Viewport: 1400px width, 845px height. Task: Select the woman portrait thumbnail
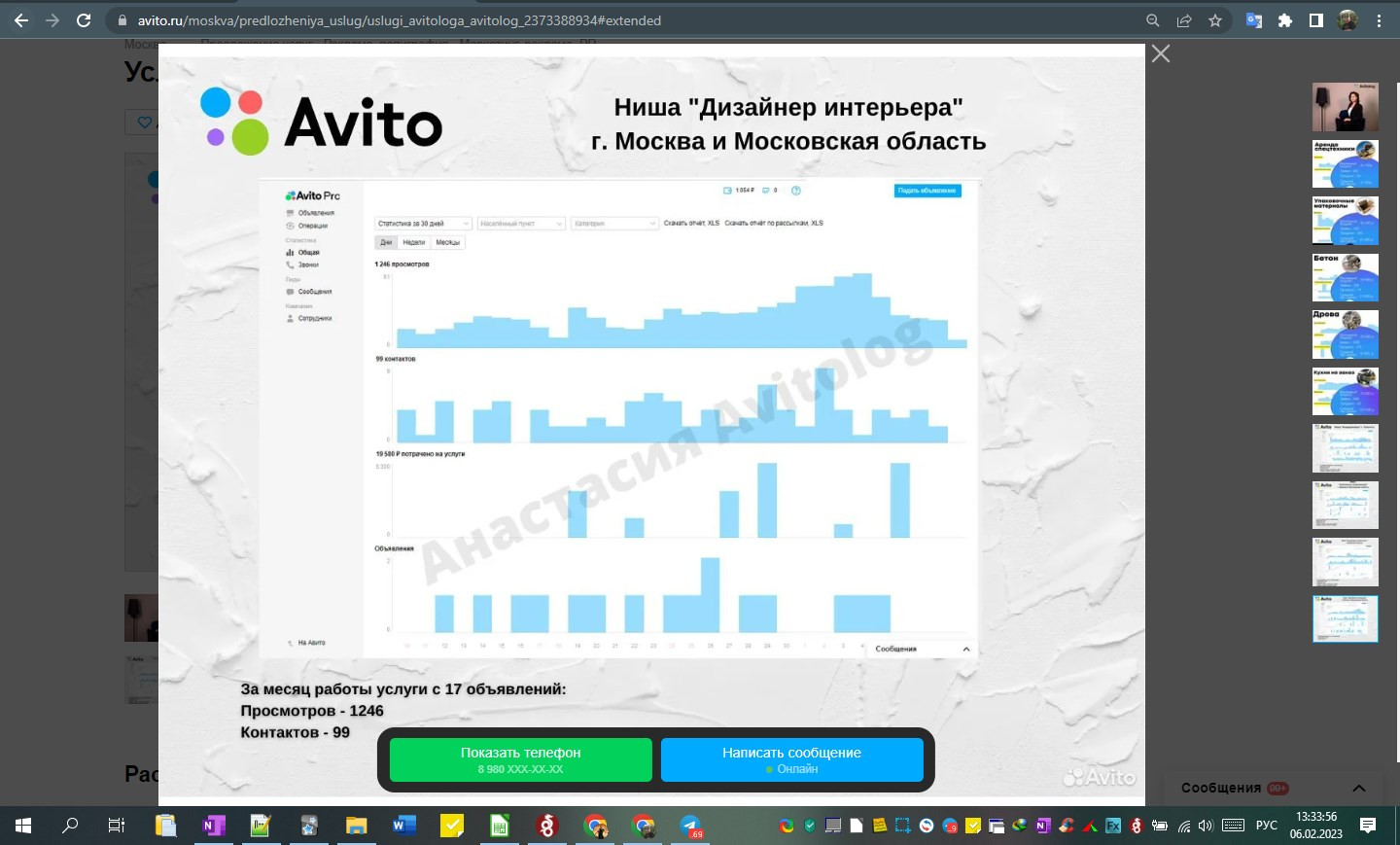pyautogui.click(x=1346, y=107)
